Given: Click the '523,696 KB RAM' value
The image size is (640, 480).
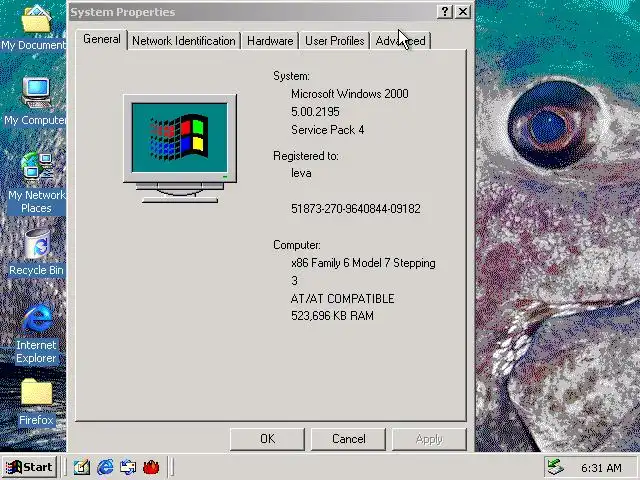Looking at the screenshot, I should click(x=332, y=316).
